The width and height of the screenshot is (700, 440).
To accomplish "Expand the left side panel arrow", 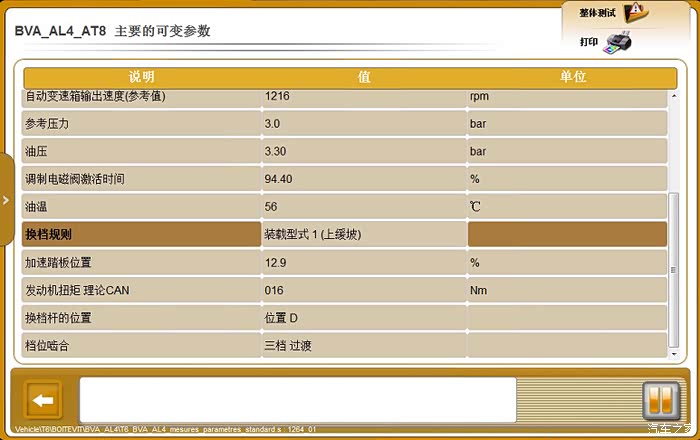I will pyautogui.click(x=5, y=199).
